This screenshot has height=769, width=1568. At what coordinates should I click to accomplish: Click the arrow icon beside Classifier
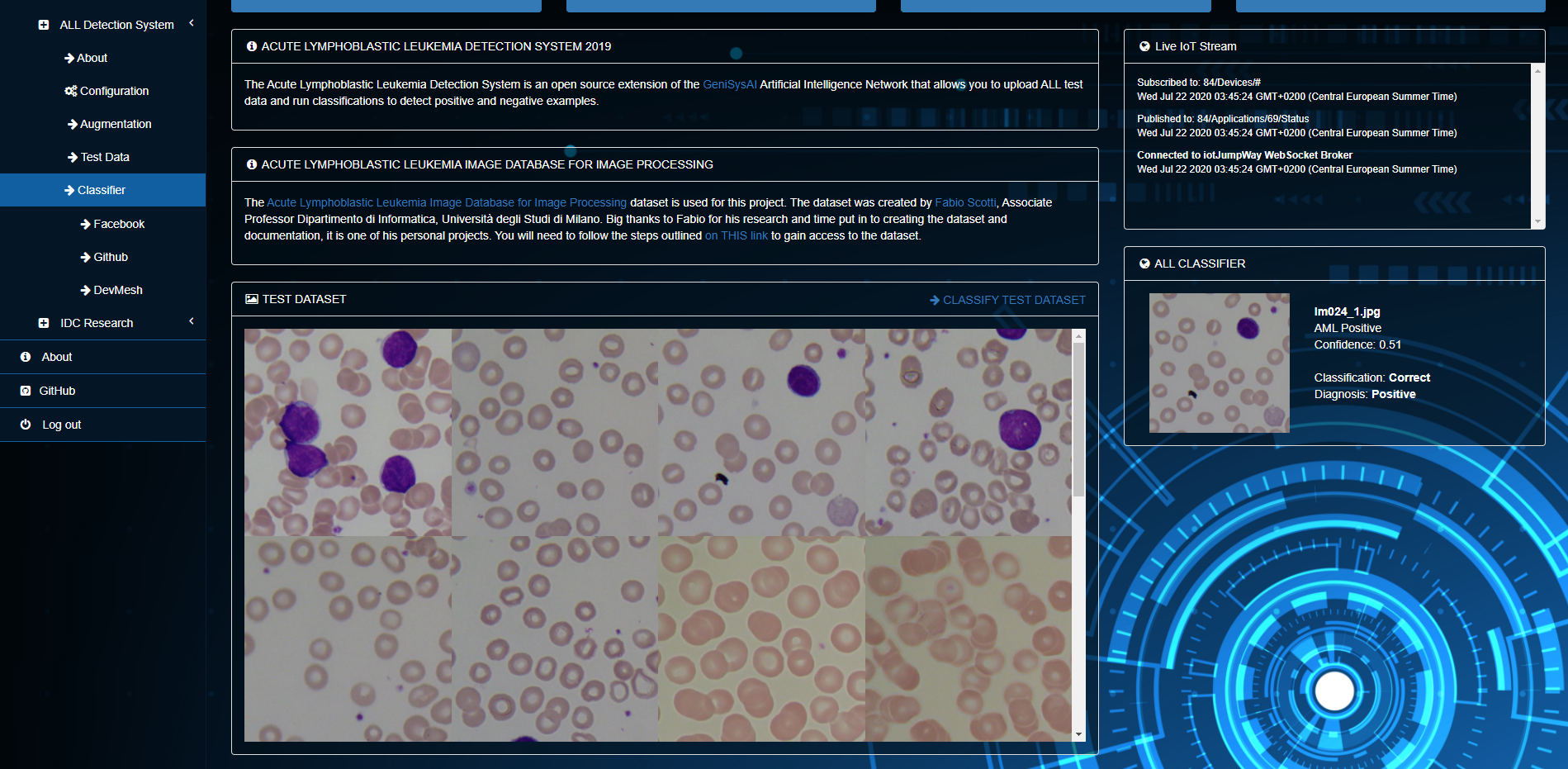69,190
